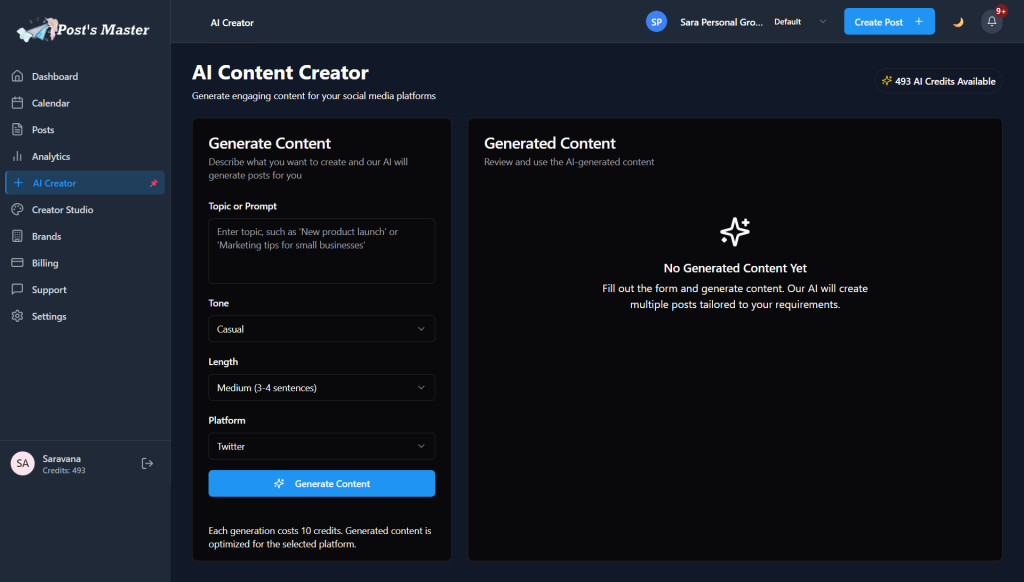Go to Billing in the sidebar

click(45, 264)
